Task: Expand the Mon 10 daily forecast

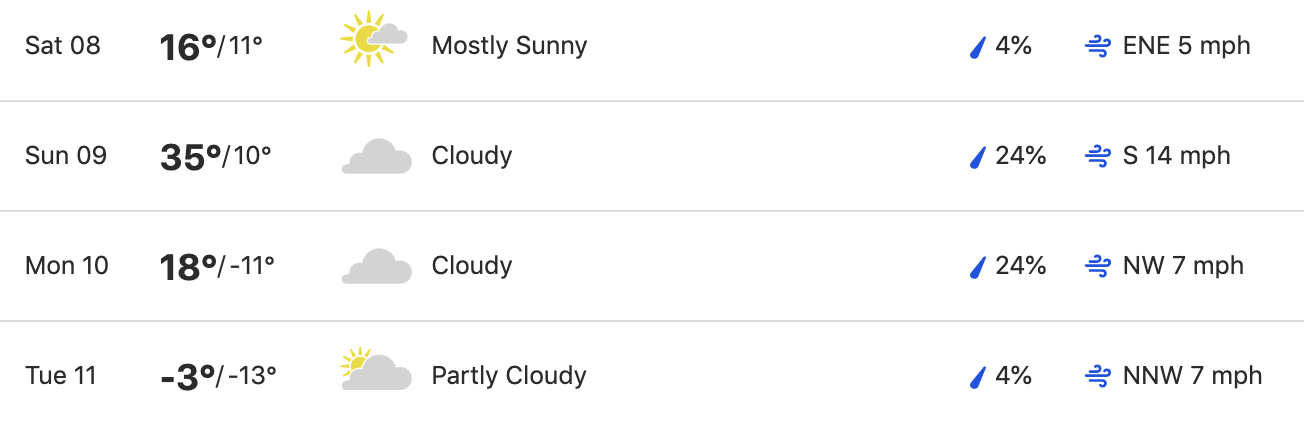Action: pyautogui.click(x=652, y=266)
